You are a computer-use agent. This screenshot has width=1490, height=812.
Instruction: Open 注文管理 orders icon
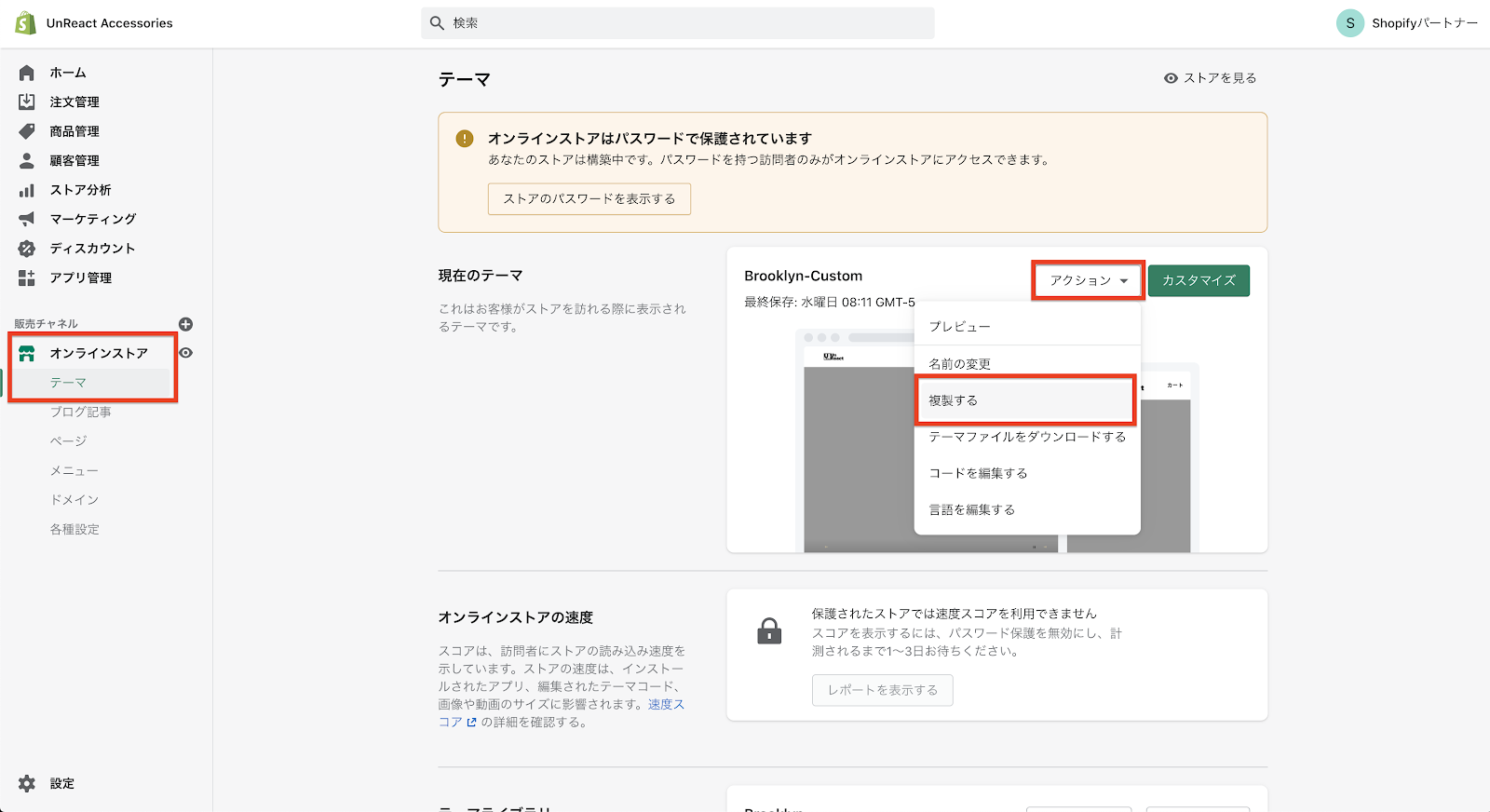tap(27, 101)
